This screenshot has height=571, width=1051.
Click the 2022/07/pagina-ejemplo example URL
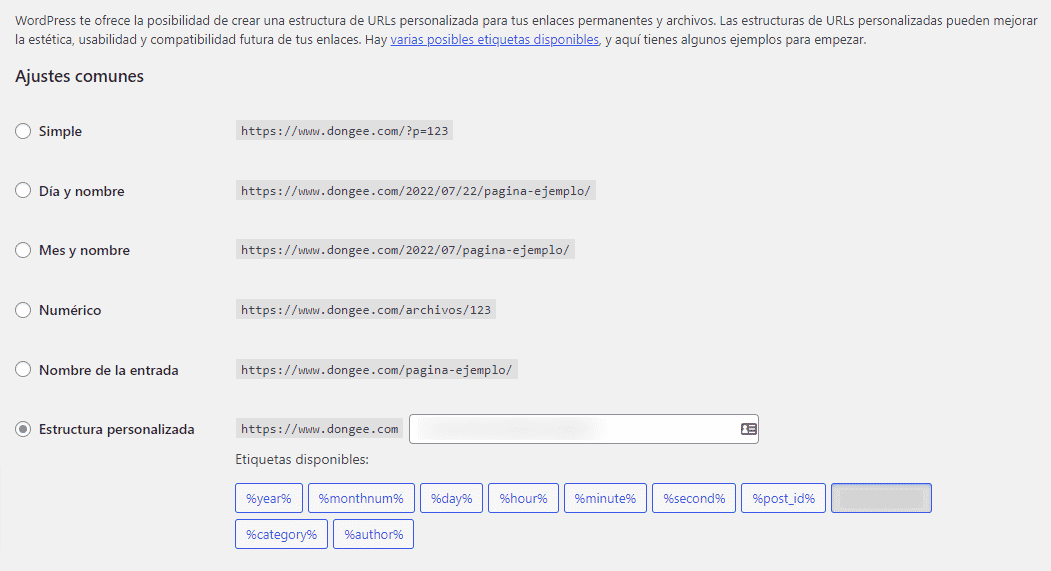click(405, 250)
